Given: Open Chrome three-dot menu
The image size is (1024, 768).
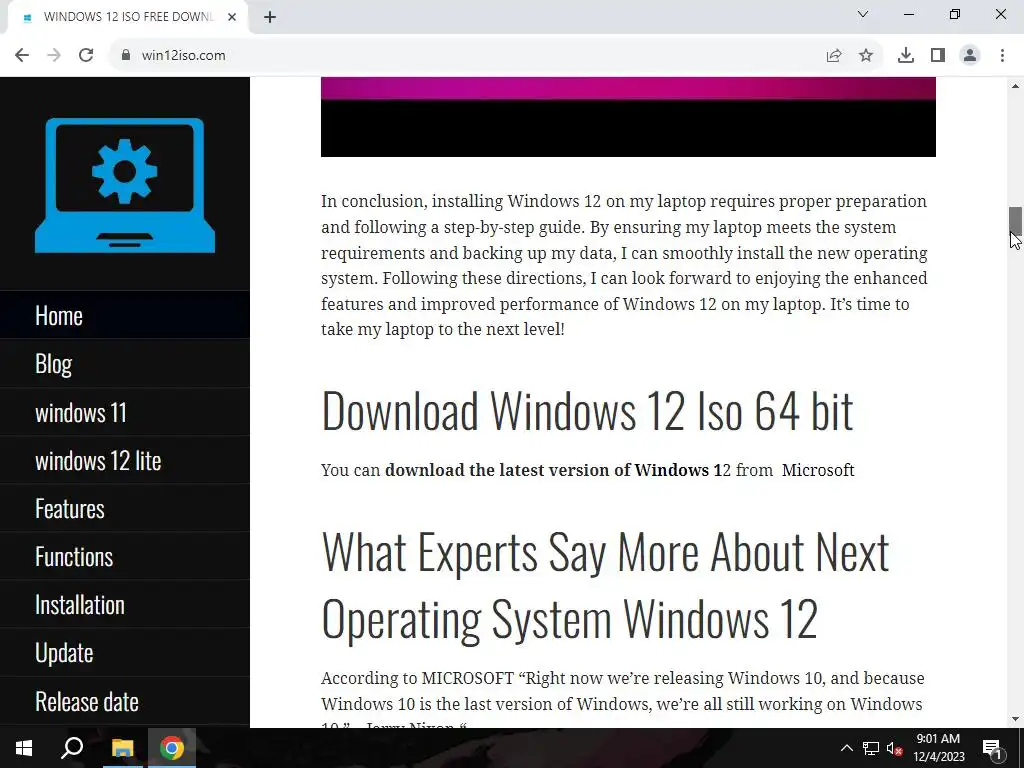Looking at the screenshot, I should click(1002, 56).
